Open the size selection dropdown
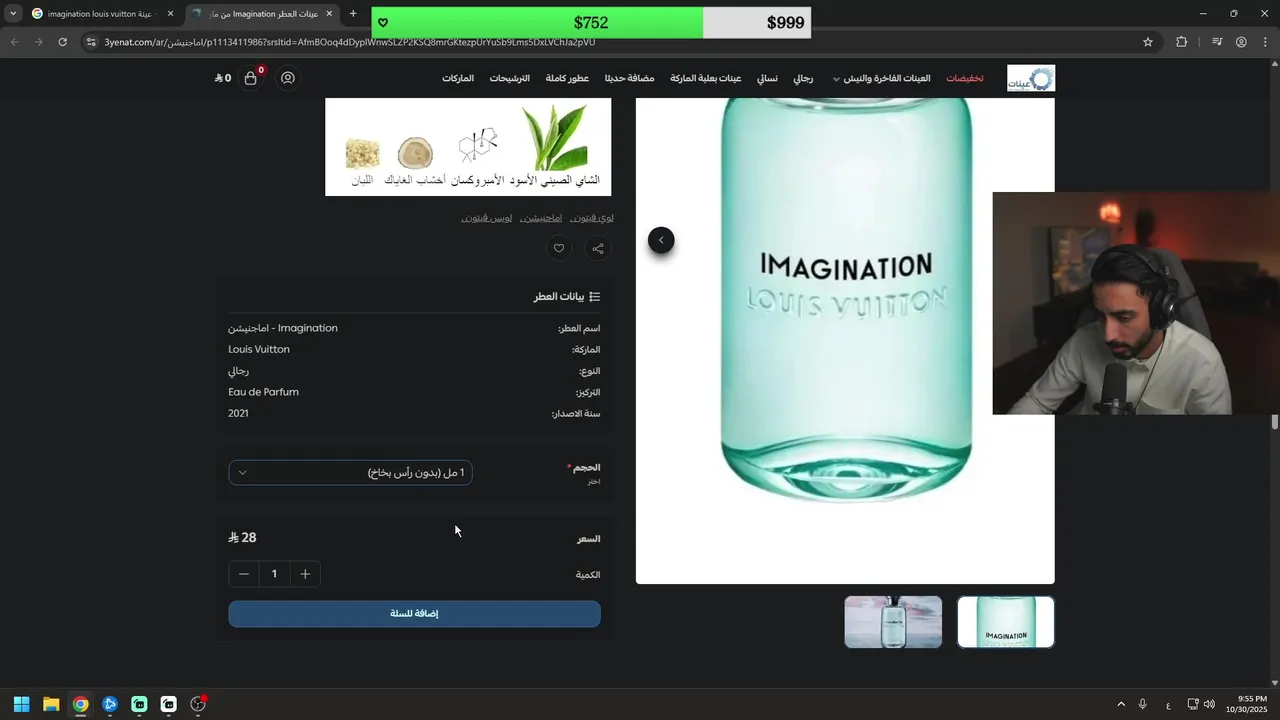Screen dimensions: 1280x720 pyautogui.click(x=350, y=473)
